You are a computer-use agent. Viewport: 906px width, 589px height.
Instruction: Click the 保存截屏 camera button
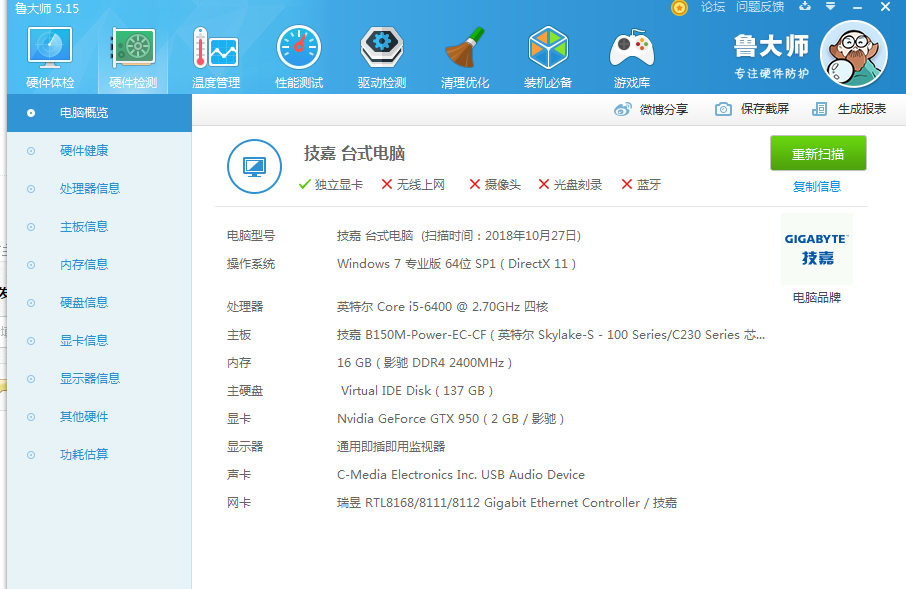752,109
